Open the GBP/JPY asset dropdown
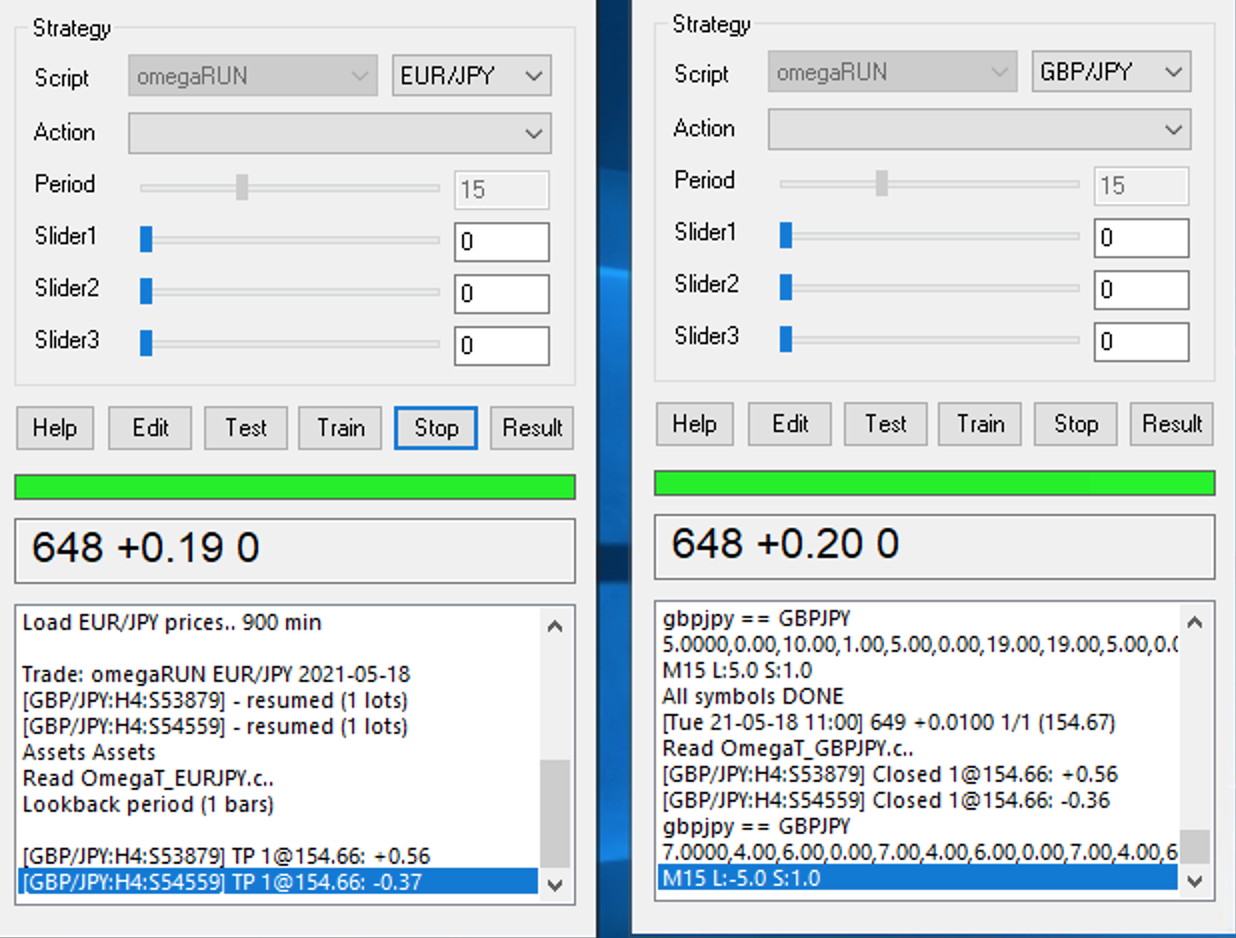 (x=1110, y=72)
